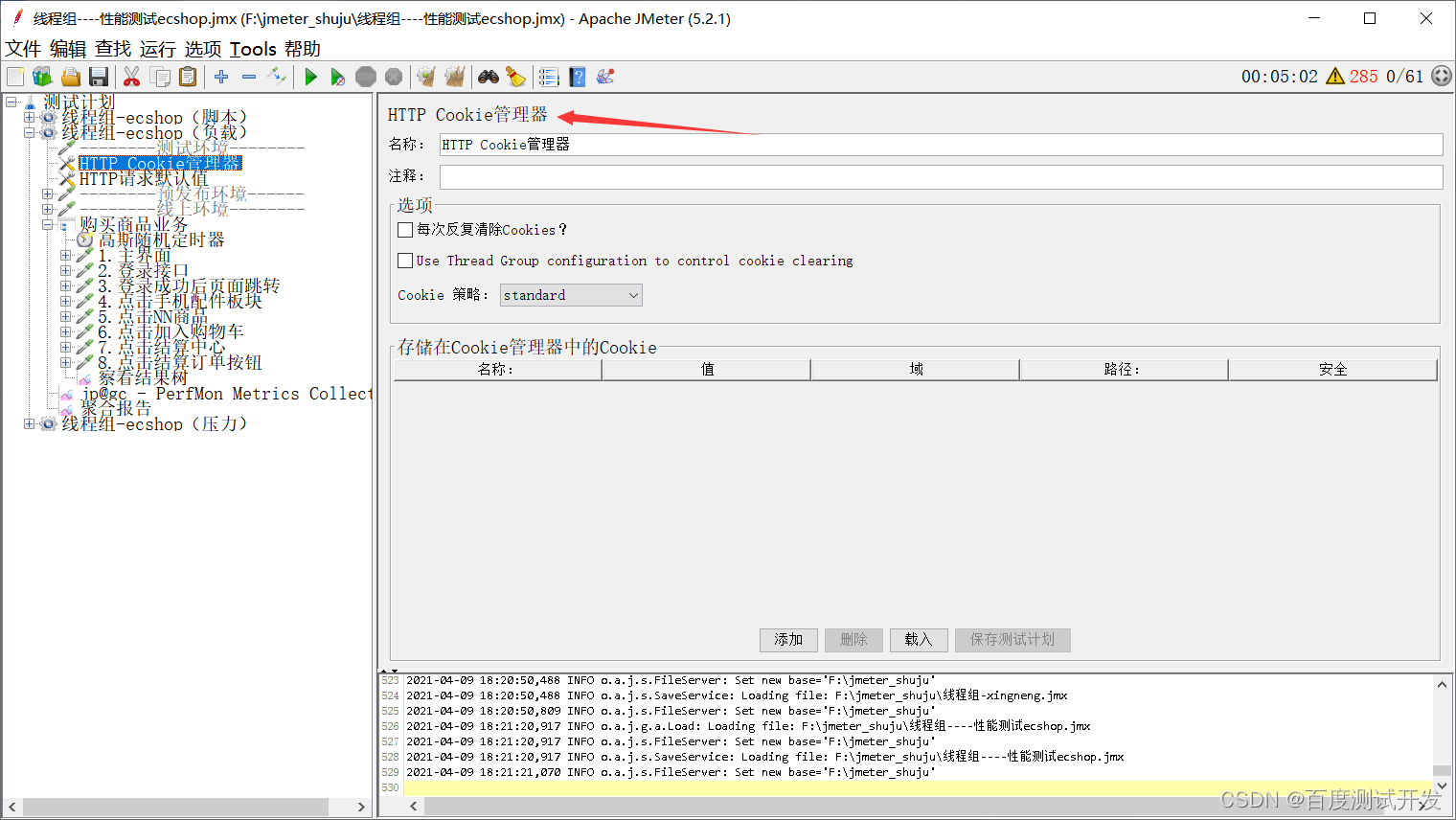The width and height of the screenshot is (1456, 820).
Task: Click log panel scroll up arrow
Action: (x=1442, y=684)
